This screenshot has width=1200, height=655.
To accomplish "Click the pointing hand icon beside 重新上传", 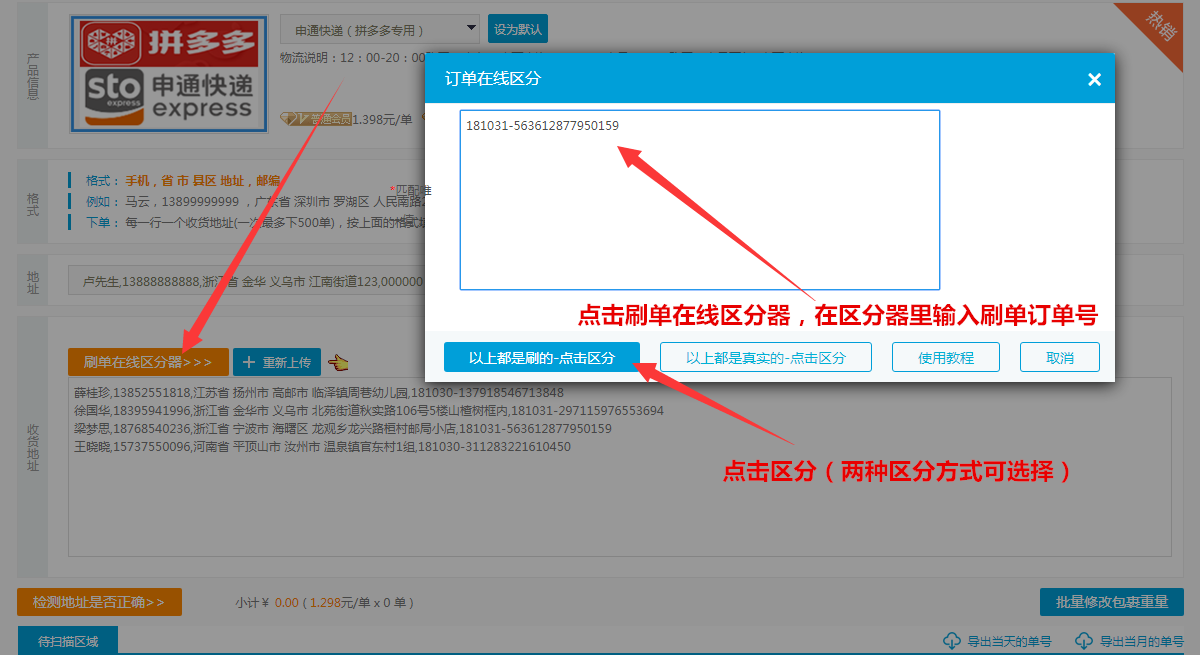I will click(338, 362).
